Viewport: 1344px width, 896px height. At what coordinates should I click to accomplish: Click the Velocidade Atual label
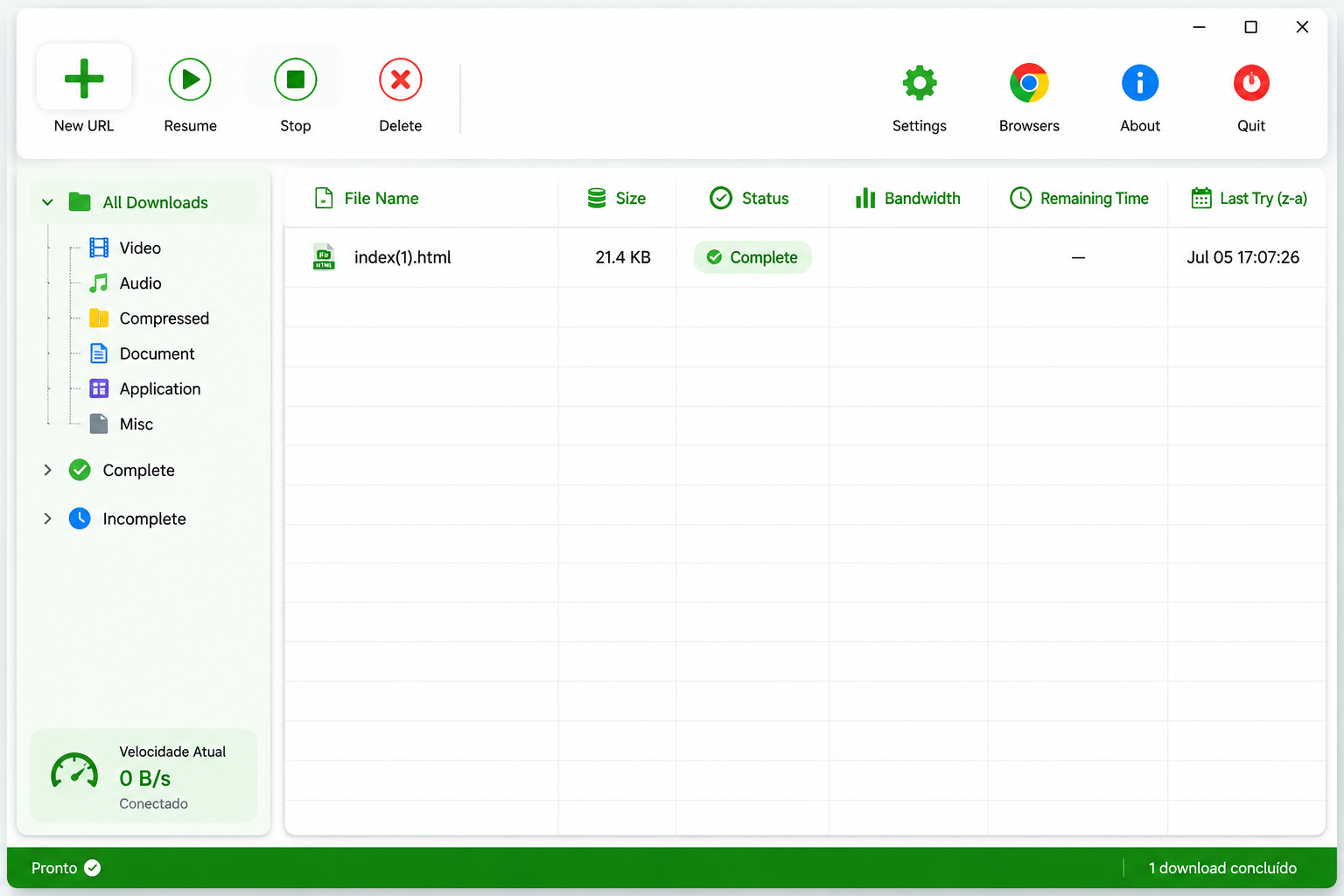click(172, 752)
